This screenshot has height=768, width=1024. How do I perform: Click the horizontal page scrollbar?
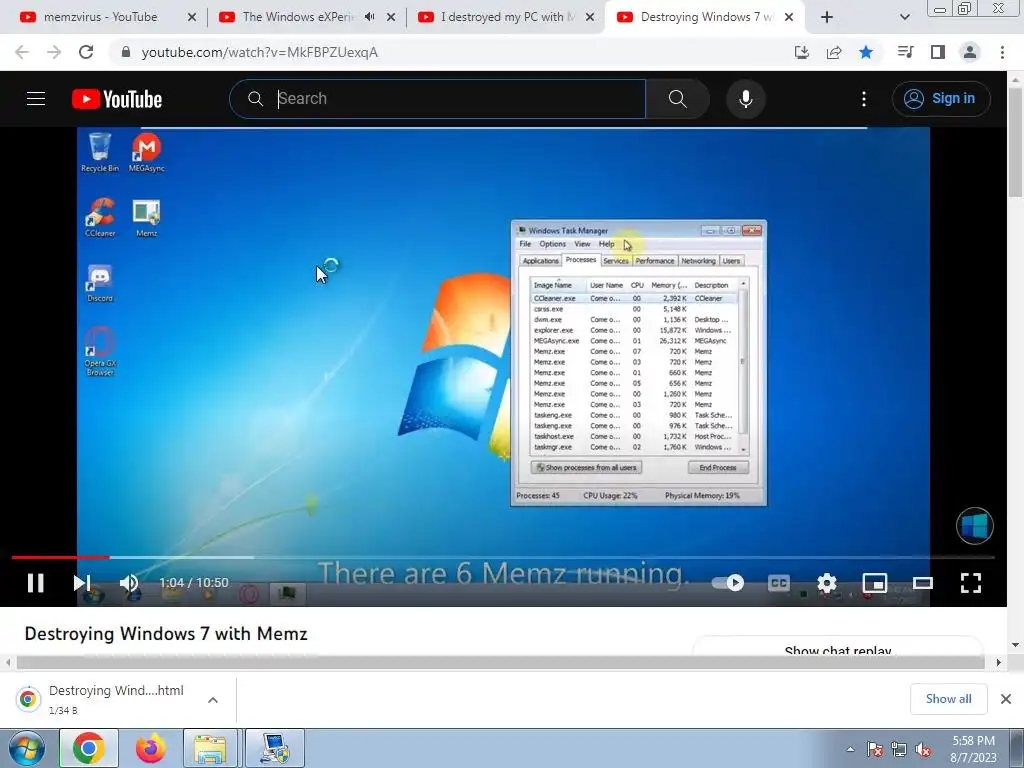502,662
